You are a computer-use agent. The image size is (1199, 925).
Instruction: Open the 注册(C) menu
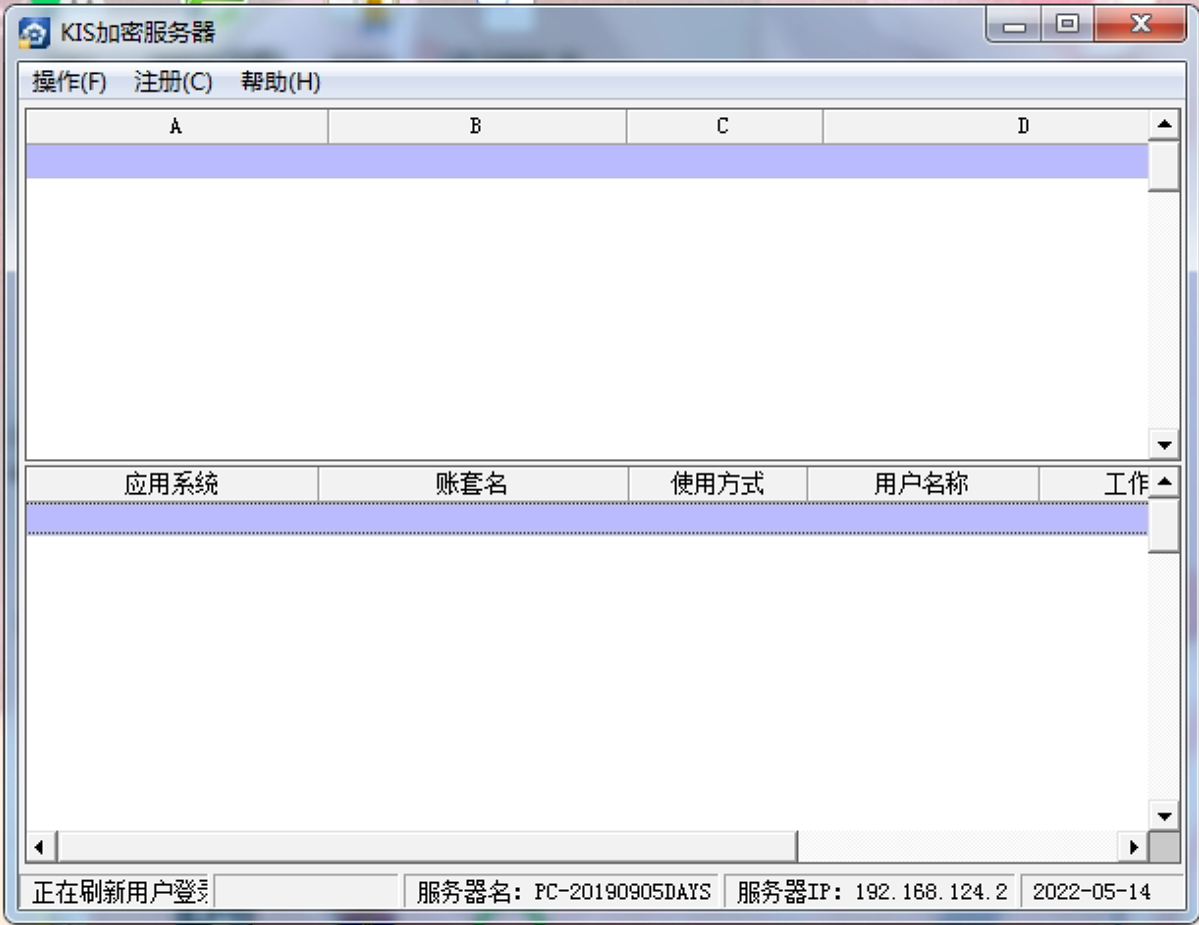[173, 82]
